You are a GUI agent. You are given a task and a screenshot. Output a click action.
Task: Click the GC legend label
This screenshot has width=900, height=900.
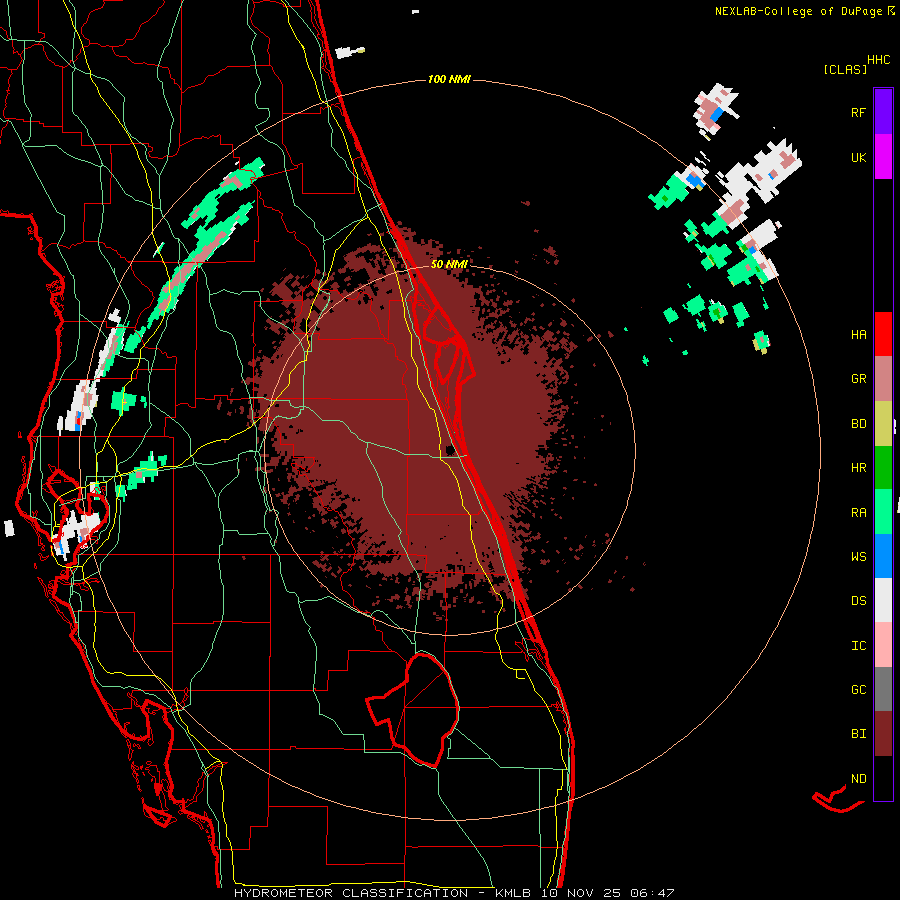[x=858, y=690]
